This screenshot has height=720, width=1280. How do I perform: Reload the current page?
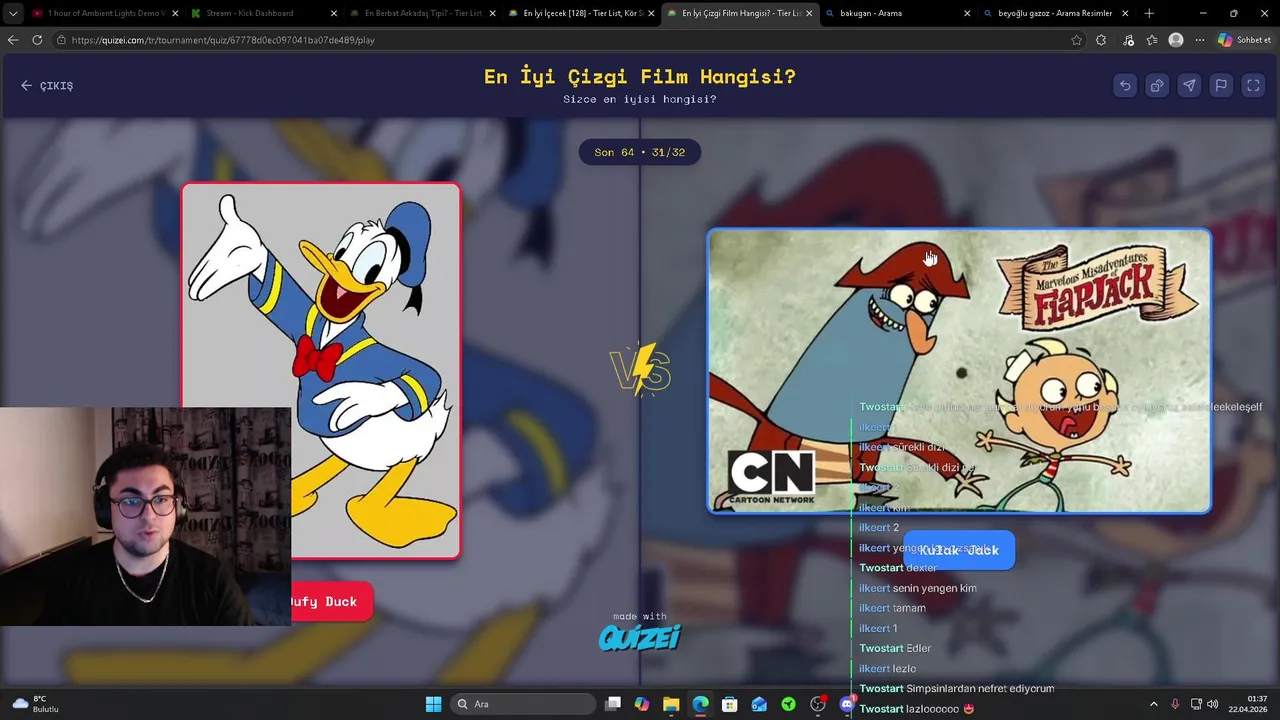(37, 40)
